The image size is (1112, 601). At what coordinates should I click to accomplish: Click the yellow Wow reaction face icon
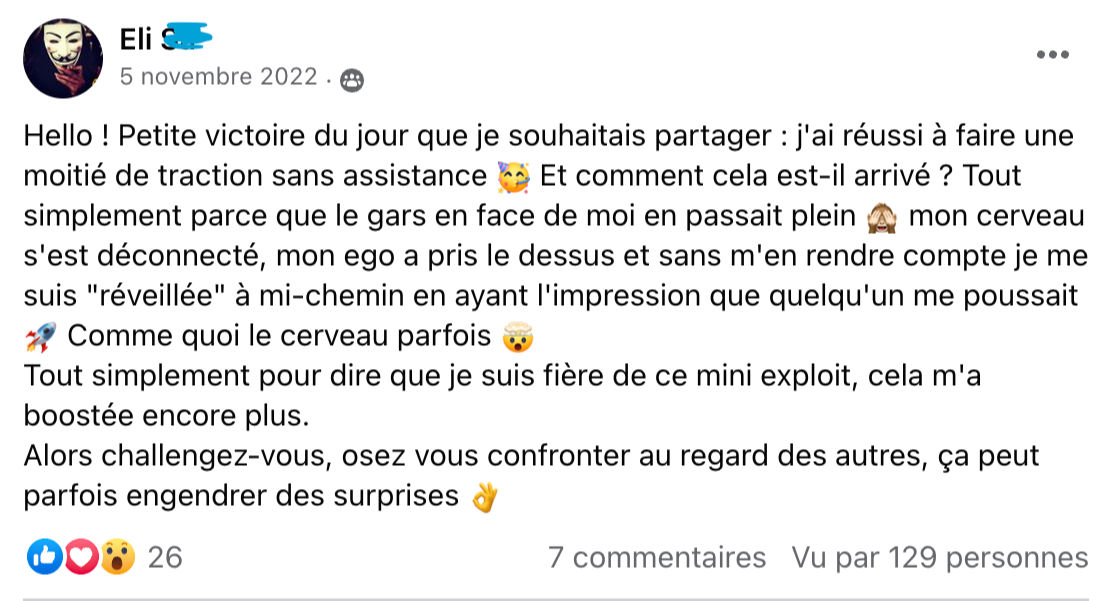coord(117,557)
